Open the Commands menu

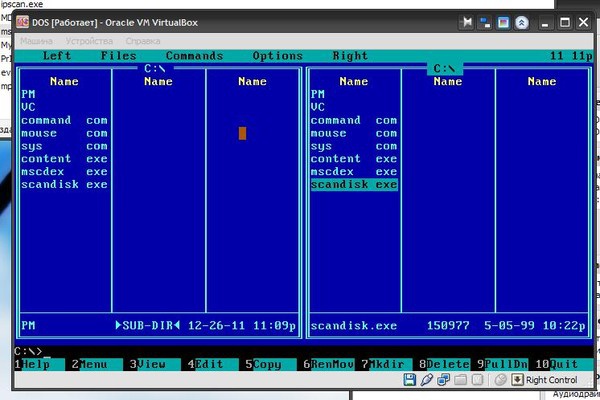click(x=194, y=56)
